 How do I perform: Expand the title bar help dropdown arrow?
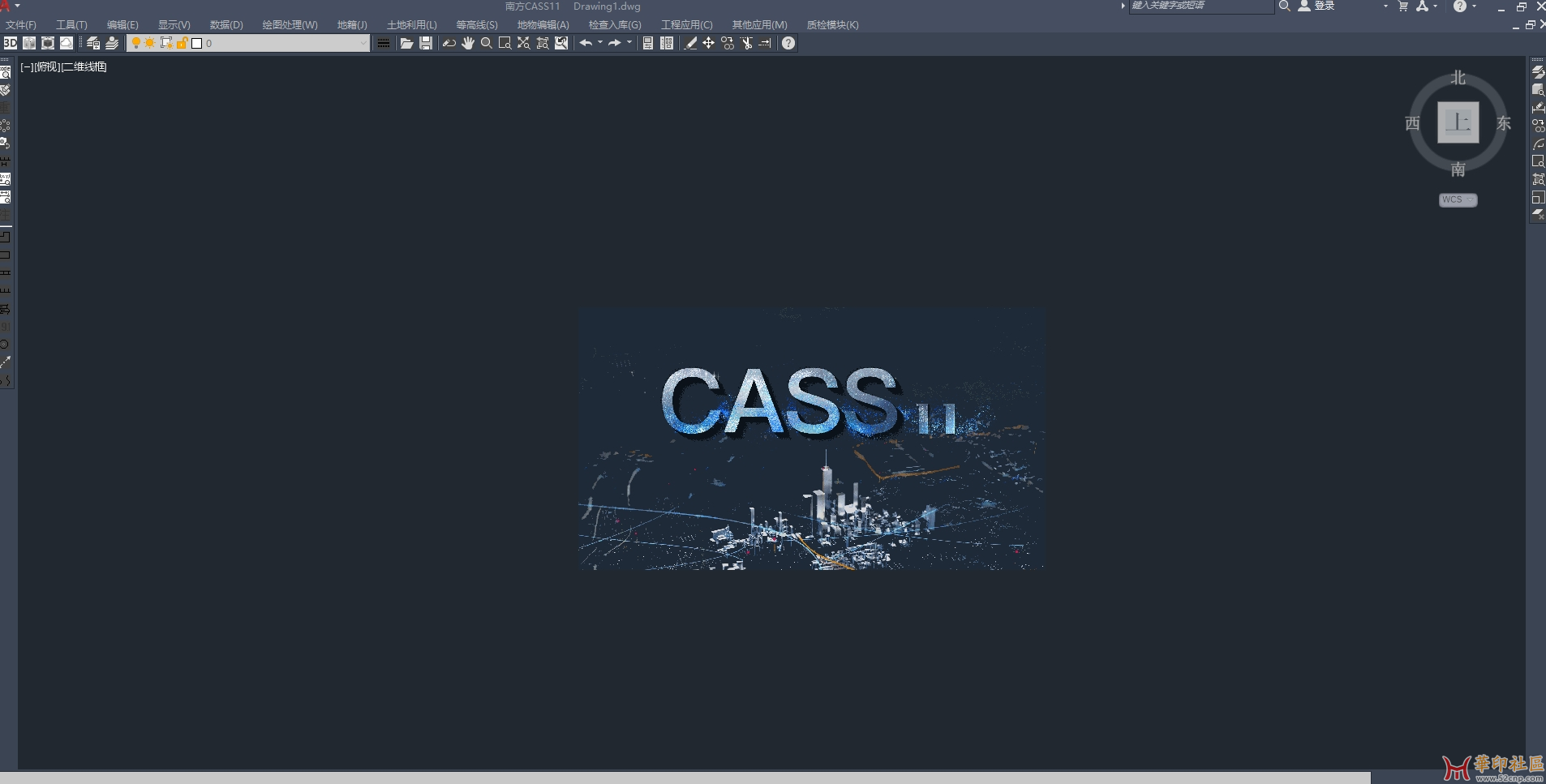click(x=1474, y=6)
